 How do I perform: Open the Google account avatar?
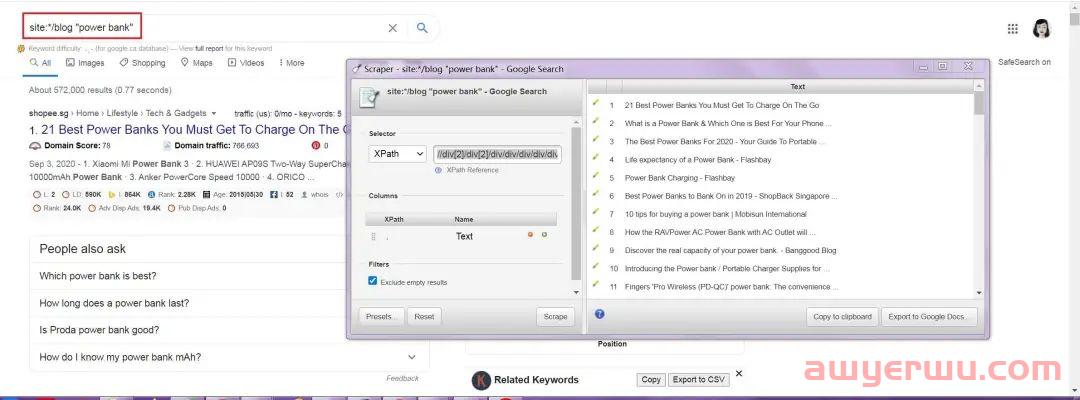click(1042, 28)
